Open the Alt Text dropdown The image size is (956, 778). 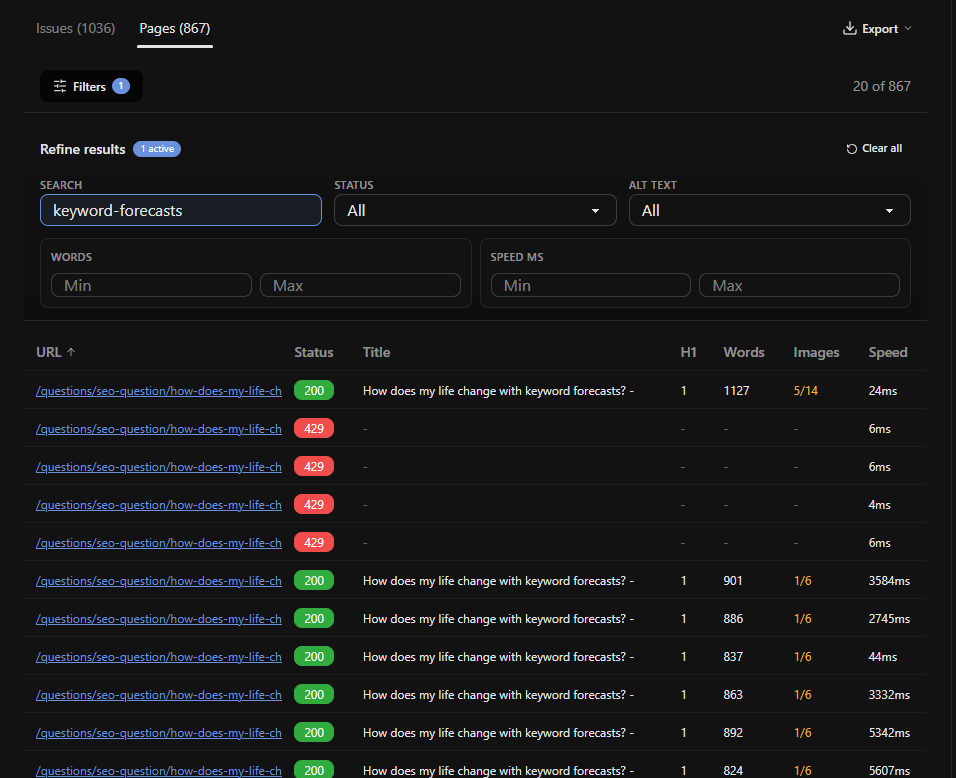tap(769, 210)
